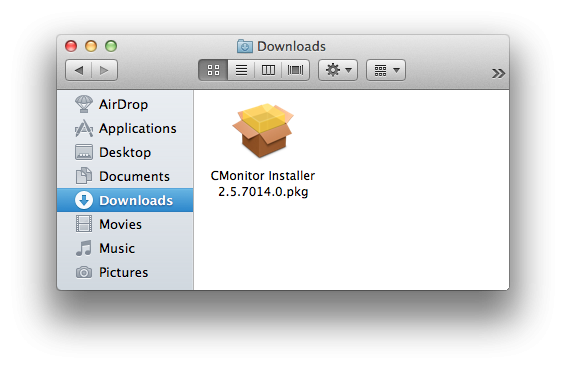Zoom the window with green button
The image size is (566, 369).
click(111, 46)
